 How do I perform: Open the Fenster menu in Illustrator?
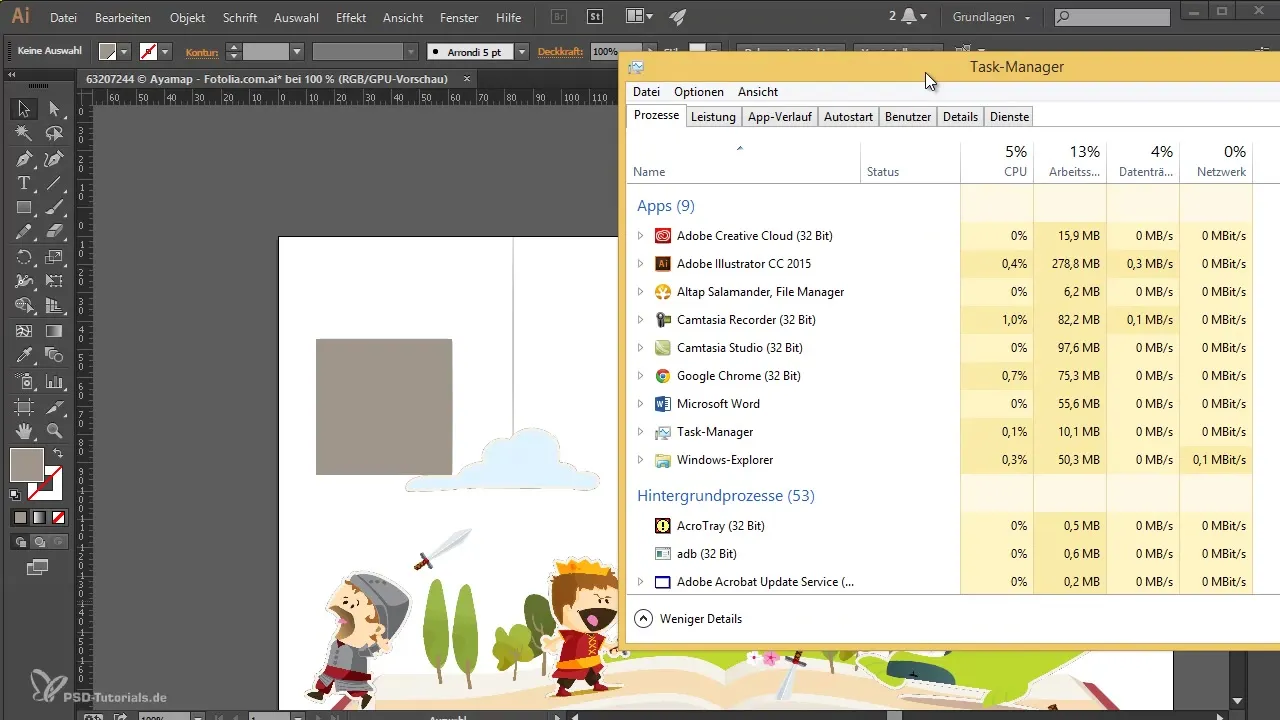pyautogui.click(x=459, y=18)
